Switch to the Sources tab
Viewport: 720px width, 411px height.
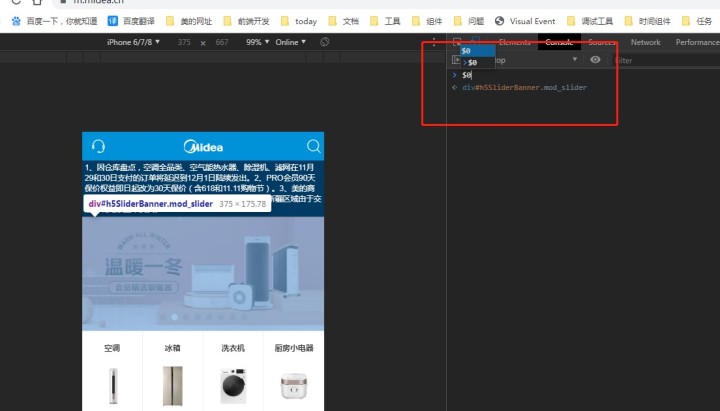point(602,42)
